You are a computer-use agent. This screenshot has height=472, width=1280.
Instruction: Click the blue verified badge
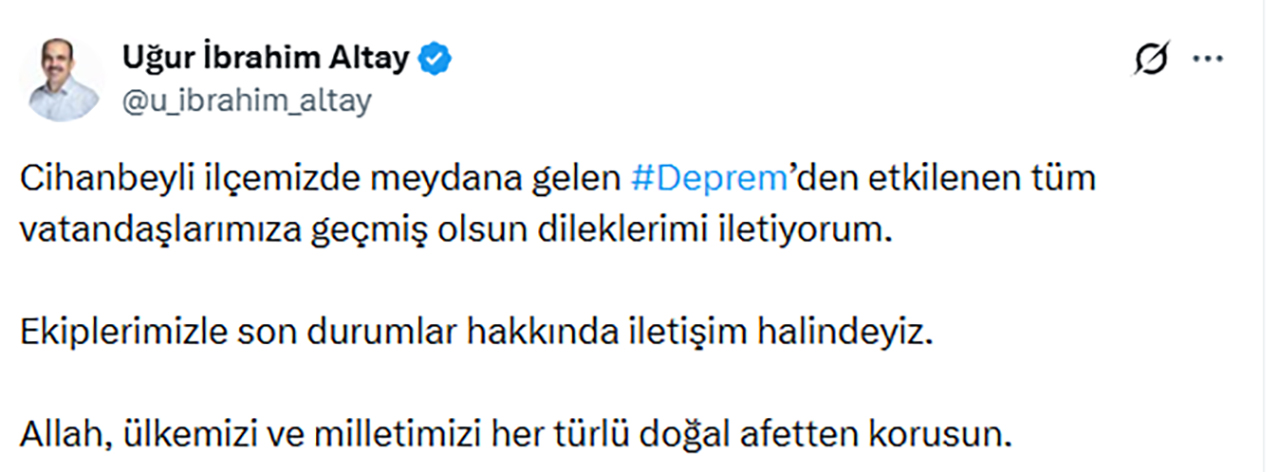click(x=435, y=60)
